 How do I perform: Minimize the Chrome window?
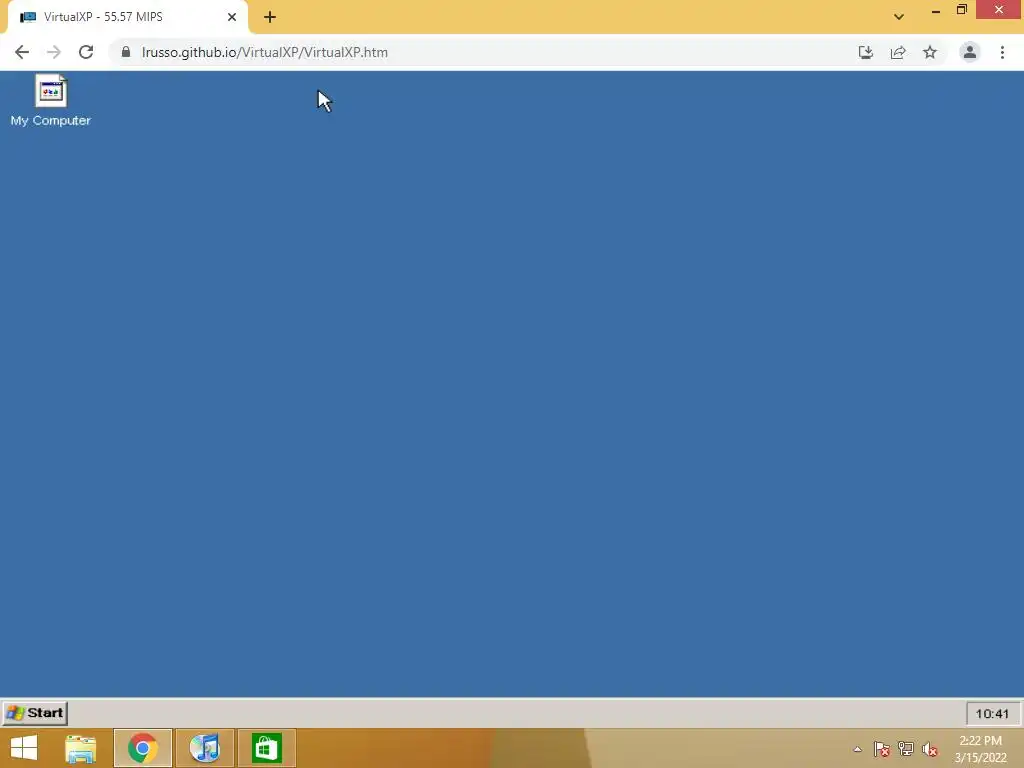[936, 10]
